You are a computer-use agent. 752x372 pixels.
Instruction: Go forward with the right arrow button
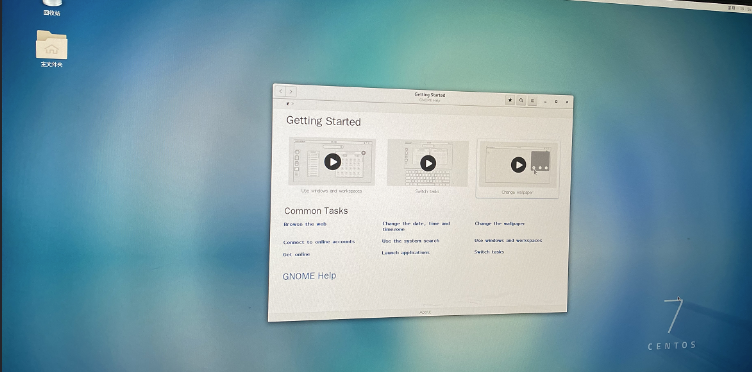291,91
